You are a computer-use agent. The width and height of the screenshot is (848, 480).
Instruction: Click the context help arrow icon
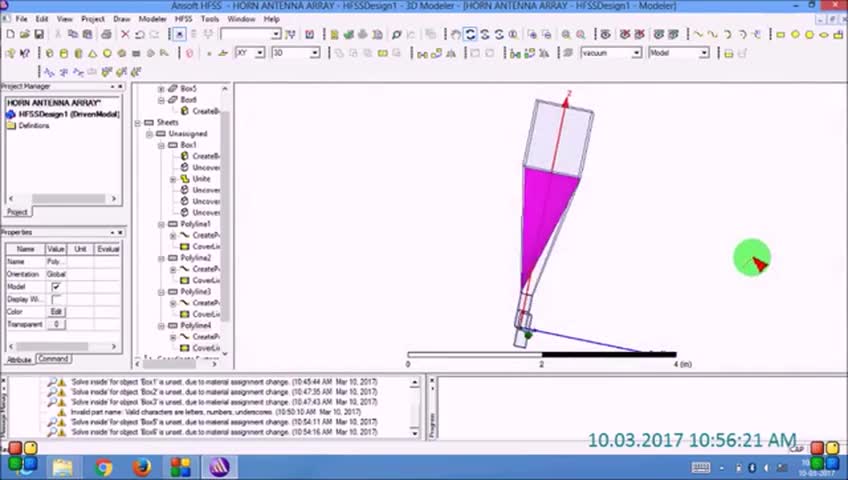(24, 53)
